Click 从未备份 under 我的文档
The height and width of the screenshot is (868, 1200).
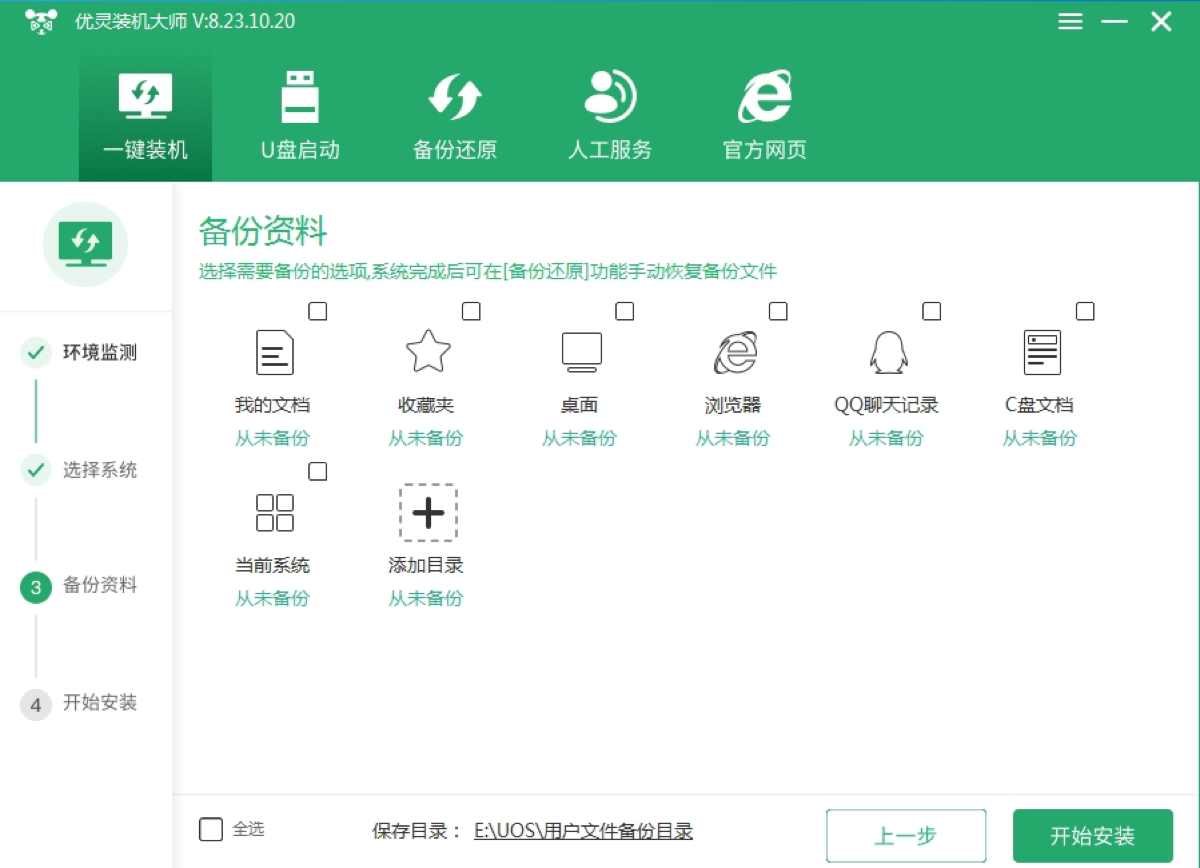click(272, 438)
